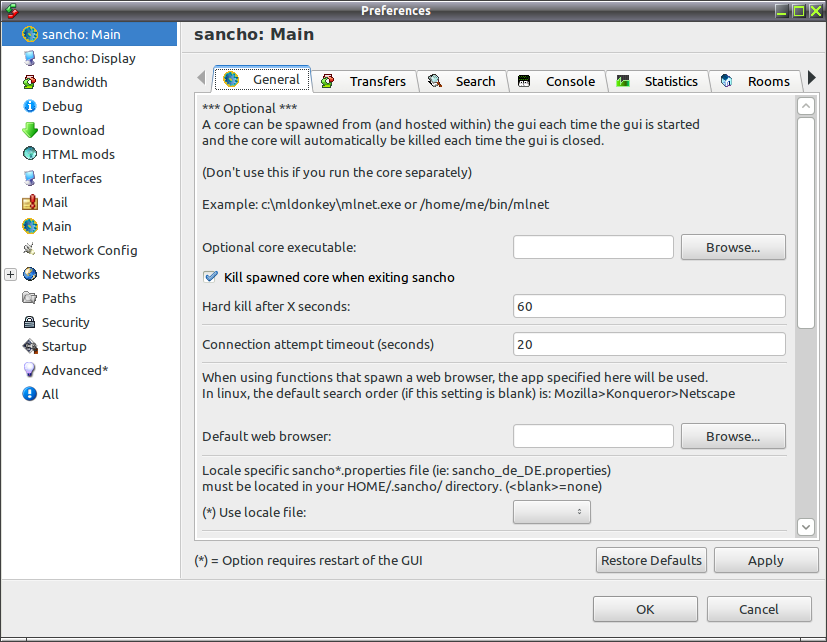Show earlier tabs with left arrow

[x=201, y=78]
